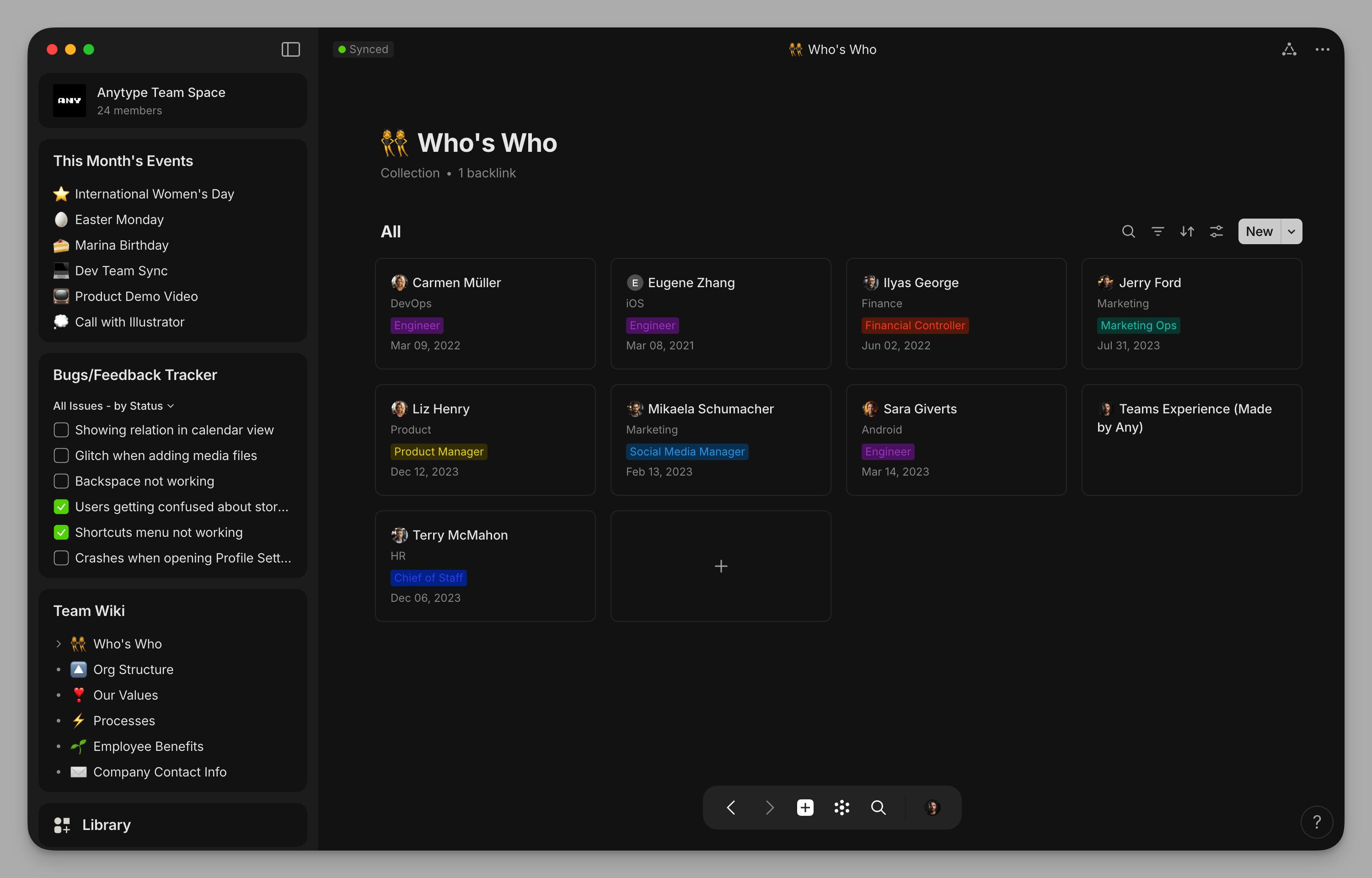This screenshot has height=878, width=1372.
Task: Select the teal Marketing Ops tag
Action: click(x=1138, y=325)
